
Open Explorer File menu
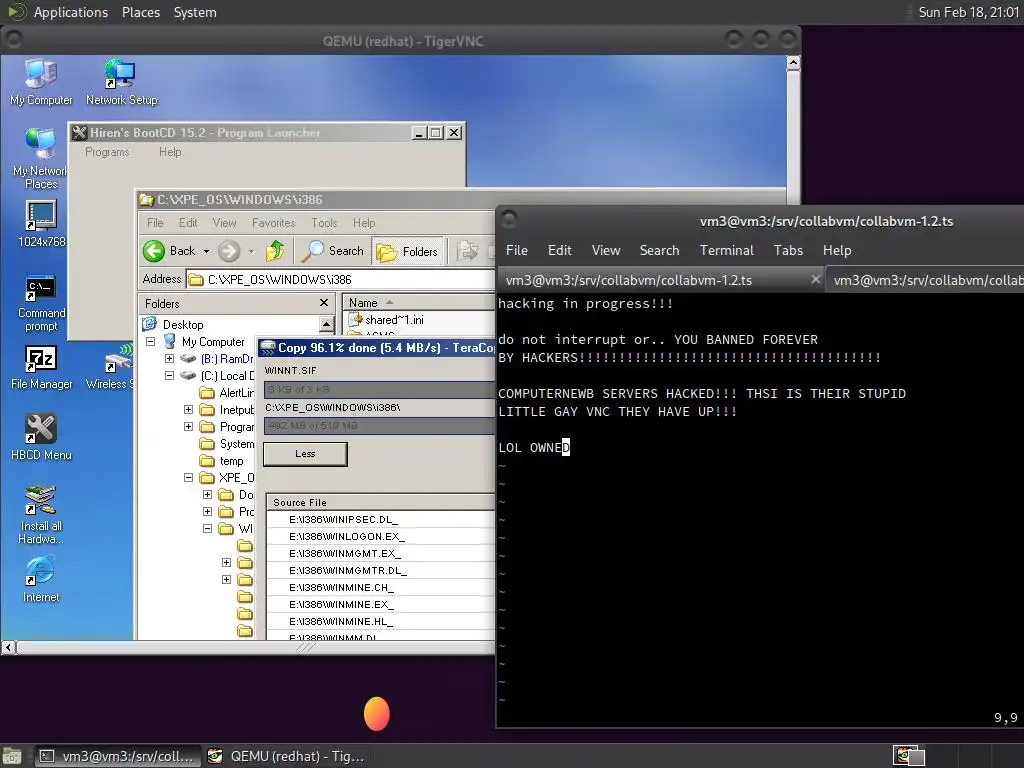point(155,223)
